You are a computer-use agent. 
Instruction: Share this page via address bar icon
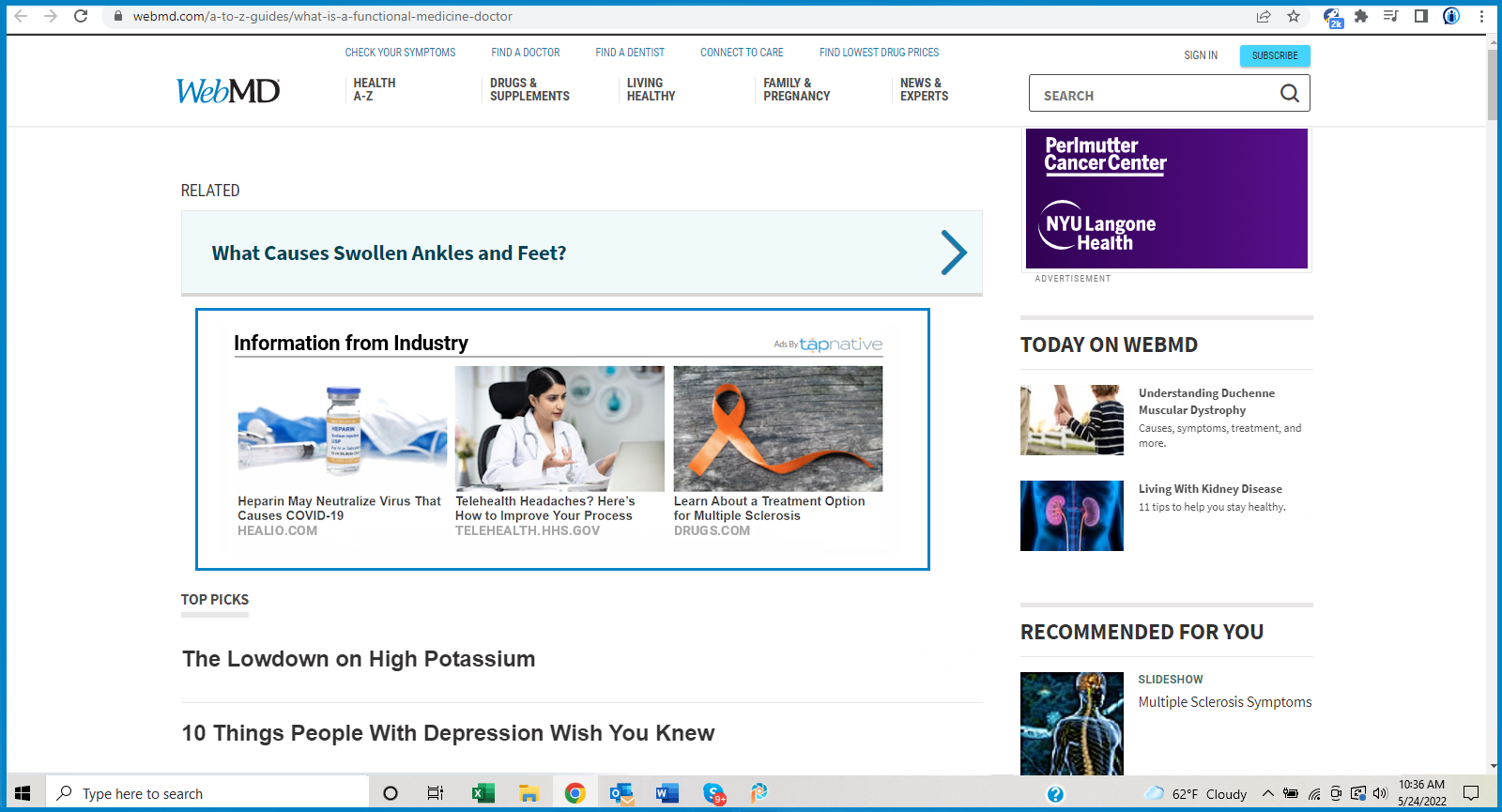(x=1264, y=16)
